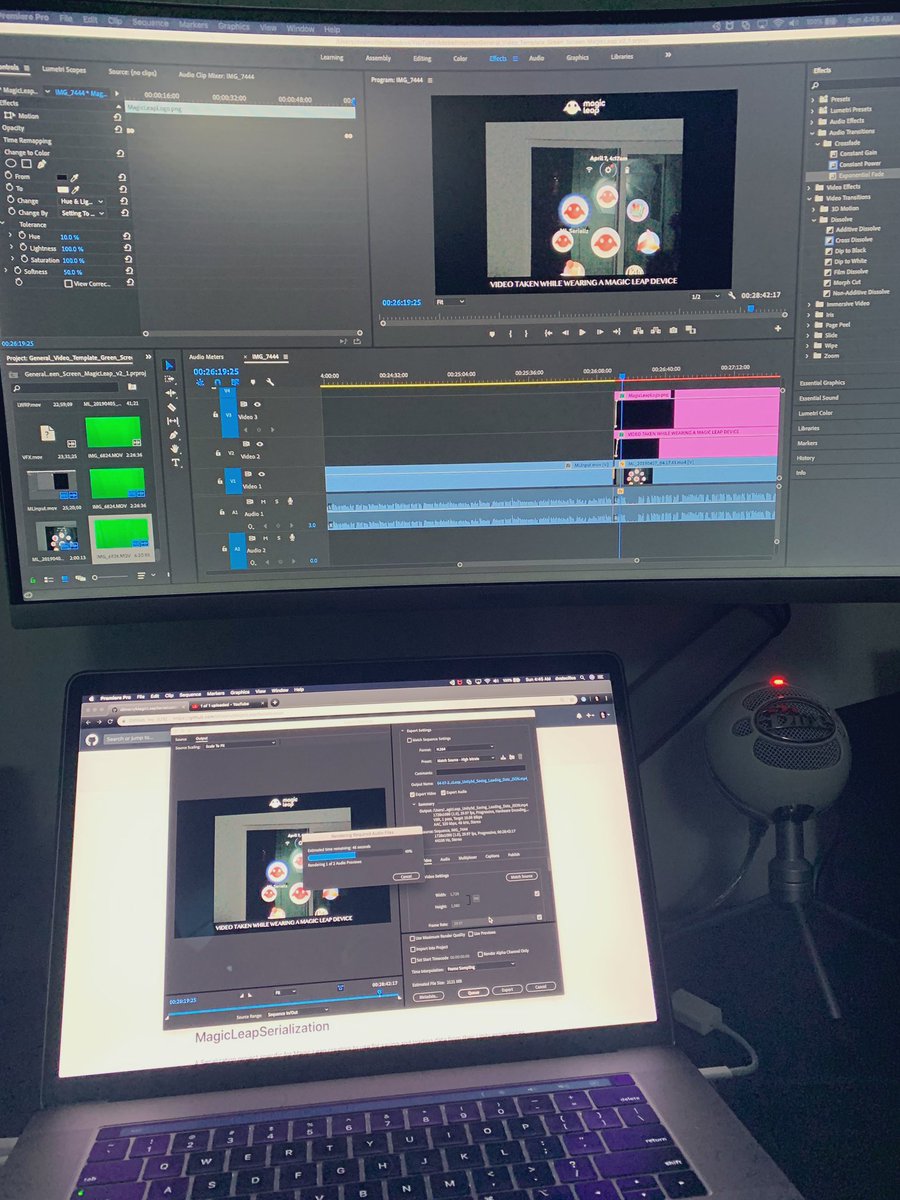Image resolution: width=900 pixels, height=1200 pixels.
Task: Toggle Match Sequence Settings checkbox on laptop
Action: (408, 738)
